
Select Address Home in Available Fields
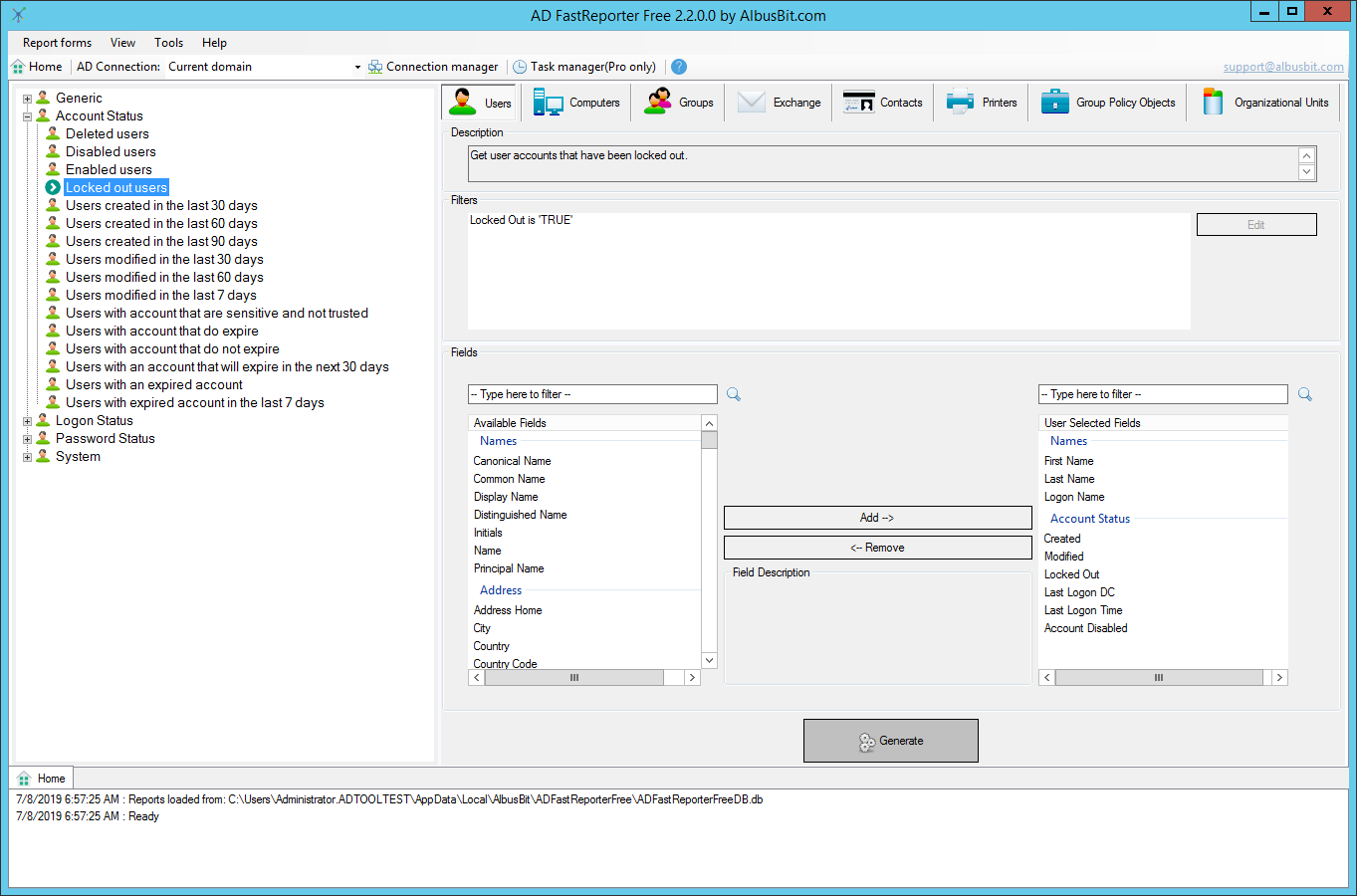click(x=508, y=610)
